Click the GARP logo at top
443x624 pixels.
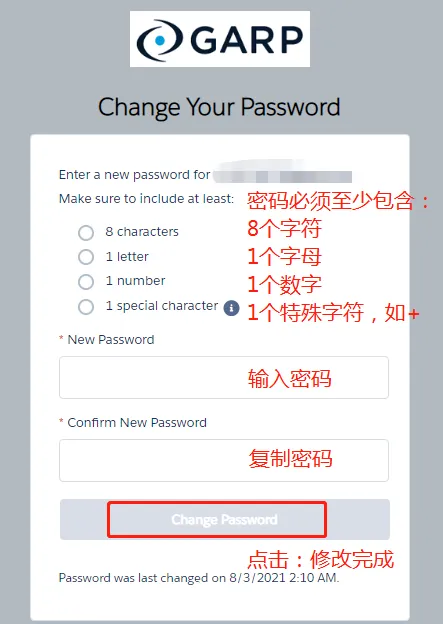point(220,39)
